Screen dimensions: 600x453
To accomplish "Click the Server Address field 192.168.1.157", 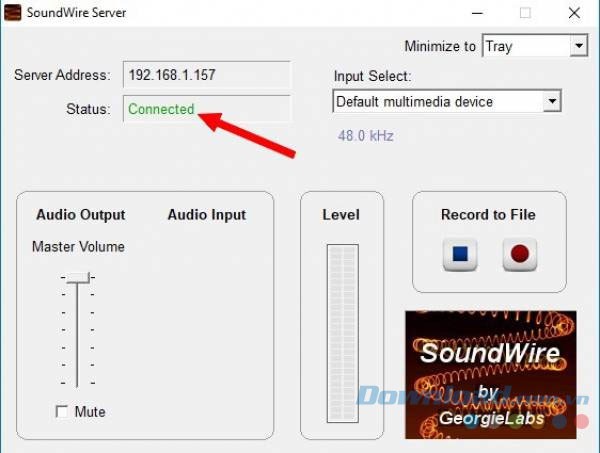I will click(207, 75).
